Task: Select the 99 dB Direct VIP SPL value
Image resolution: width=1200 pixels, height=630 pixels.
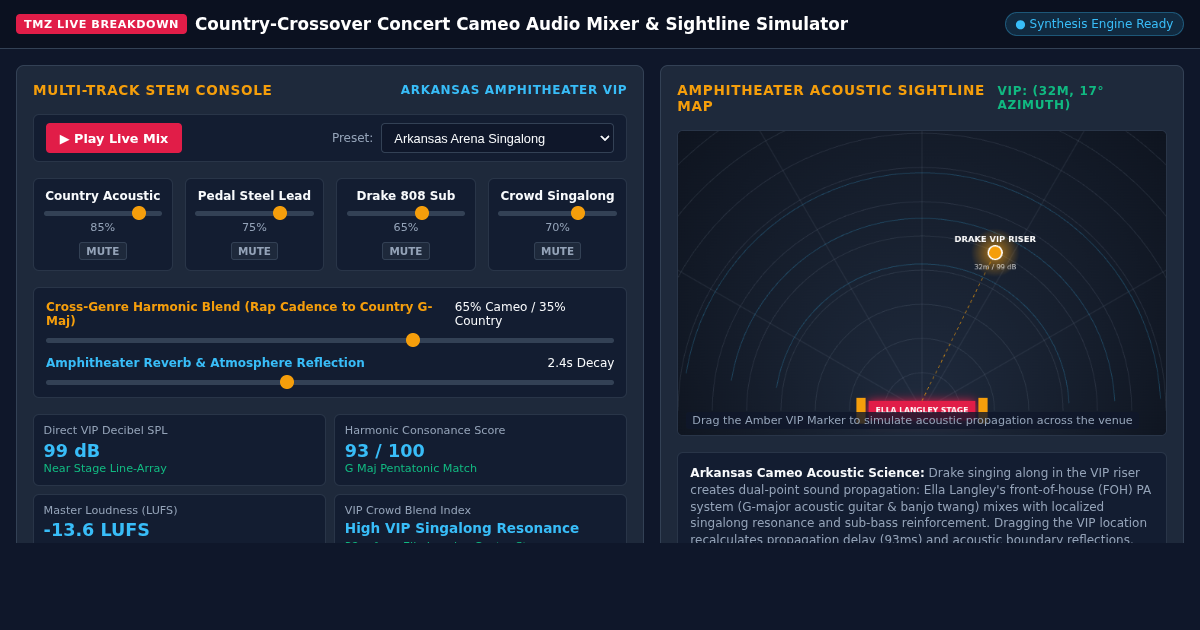Action: [x=72, y=451]
